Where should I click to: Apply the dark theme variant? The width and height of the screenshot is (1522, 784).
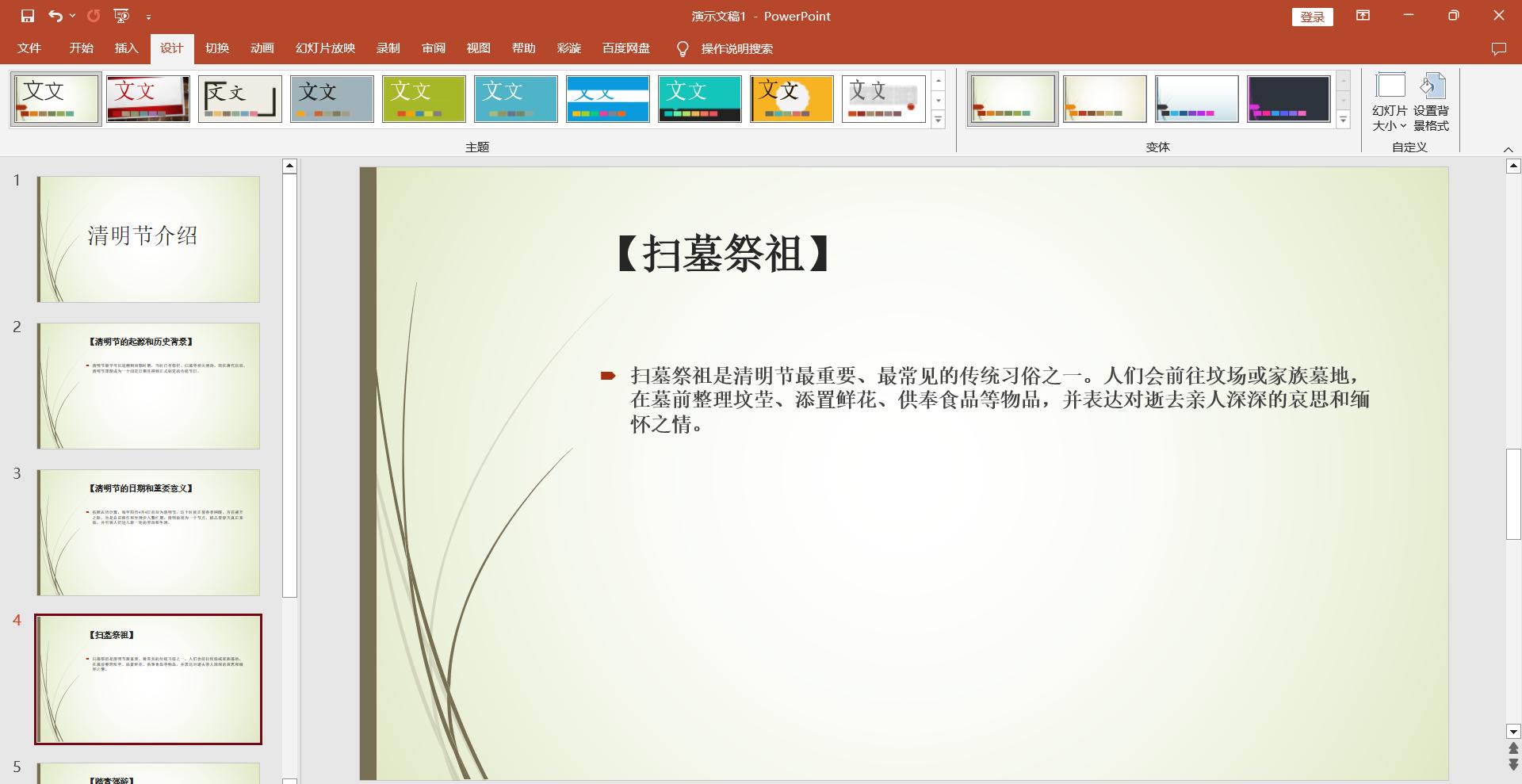pos(1288,99)
